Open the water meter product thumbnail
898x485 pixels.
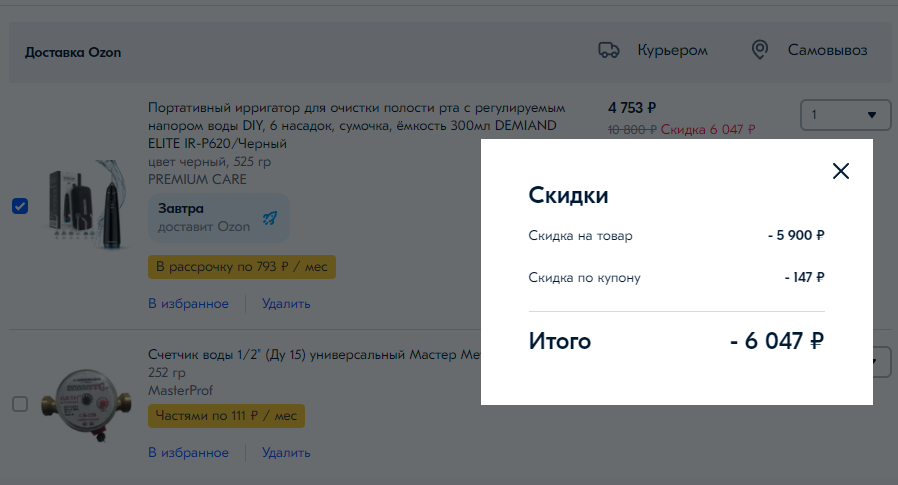pos(80,405)
